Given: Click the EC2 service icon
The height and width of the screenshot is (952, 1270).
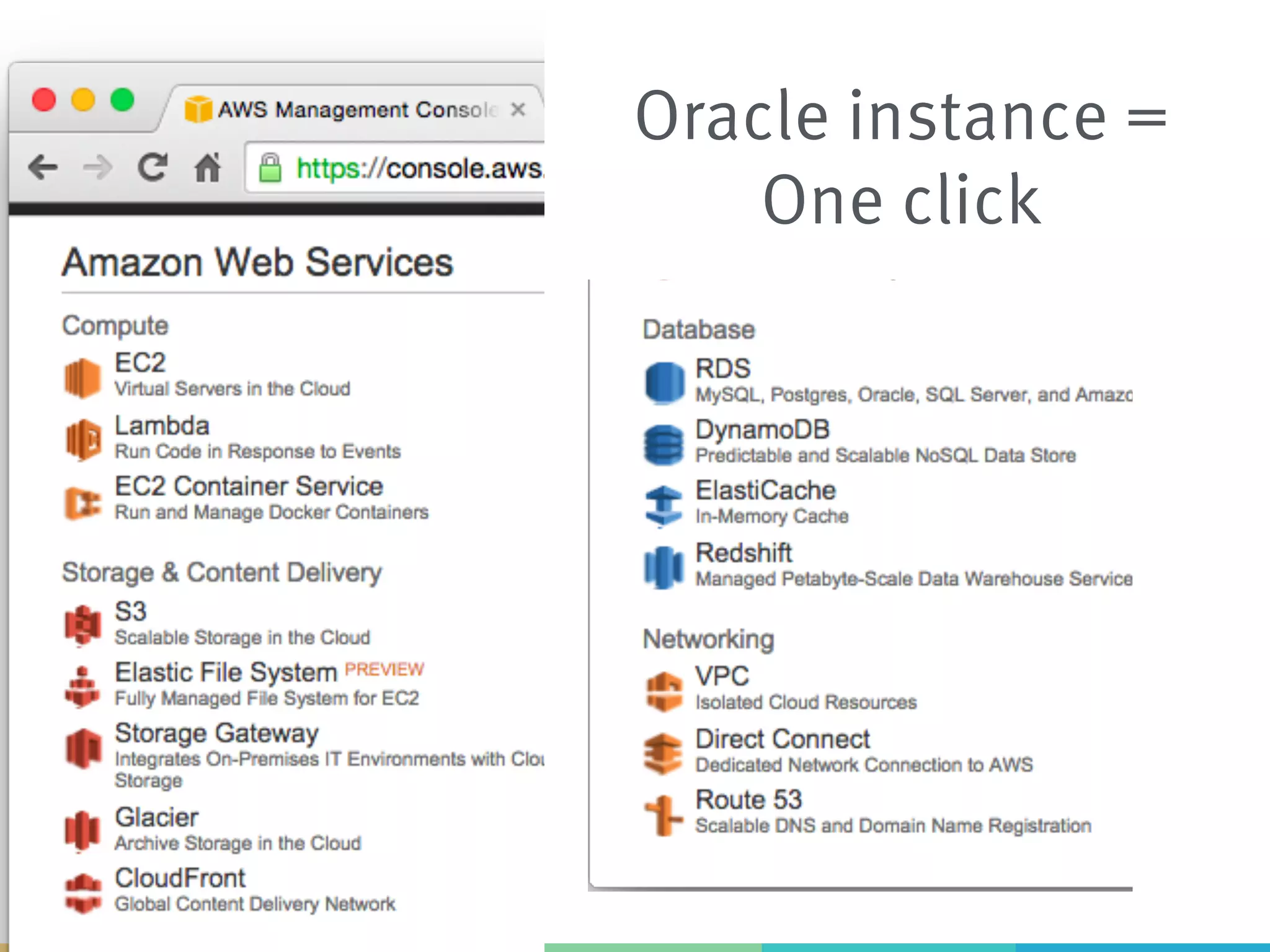Looking at the screenshot, I should (x=82, y=378).
